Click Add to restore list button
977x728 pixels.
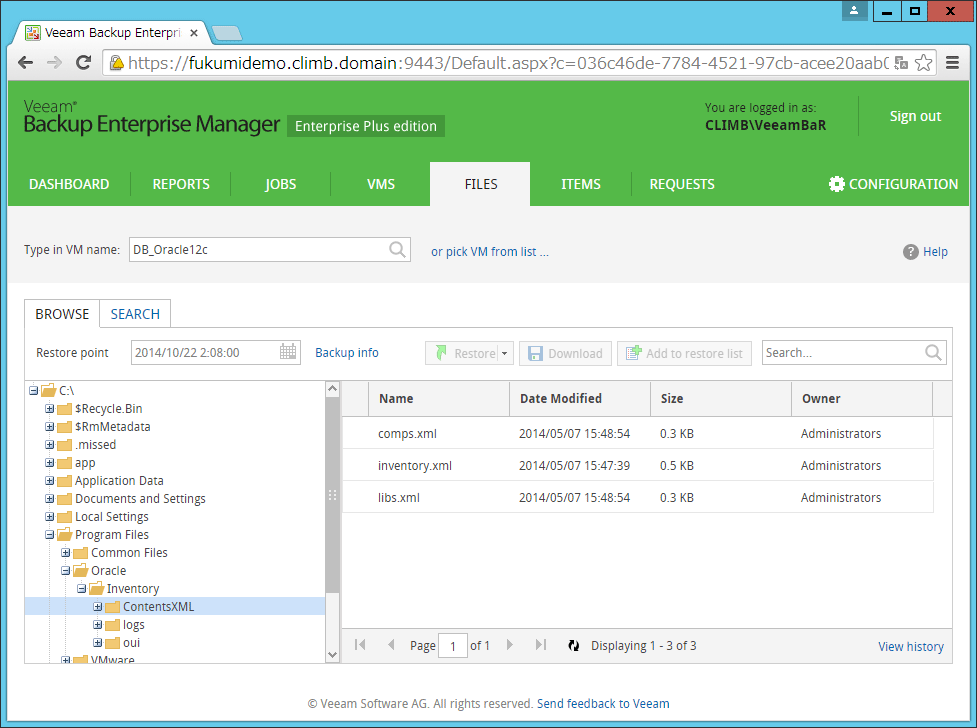[684, 353]
